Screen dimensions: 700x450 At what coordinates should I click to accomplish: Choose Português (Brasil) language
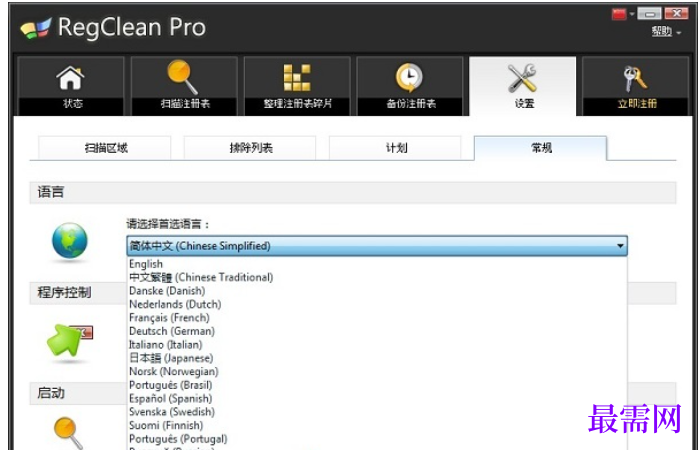point(377,385)
